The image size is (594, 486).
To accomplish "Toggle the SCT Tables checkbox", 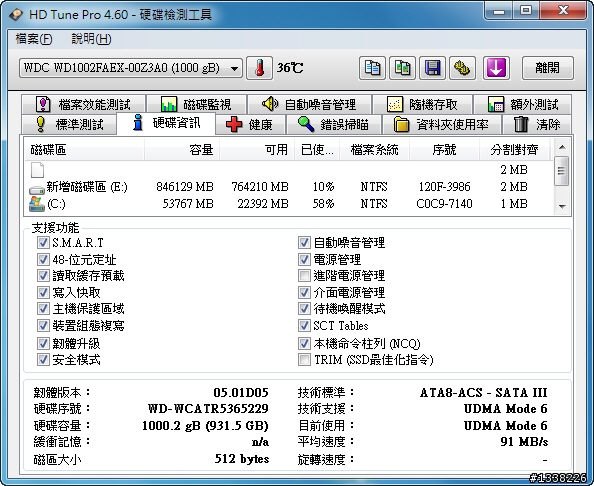I will pyautogui.click(x=304, y=325).
